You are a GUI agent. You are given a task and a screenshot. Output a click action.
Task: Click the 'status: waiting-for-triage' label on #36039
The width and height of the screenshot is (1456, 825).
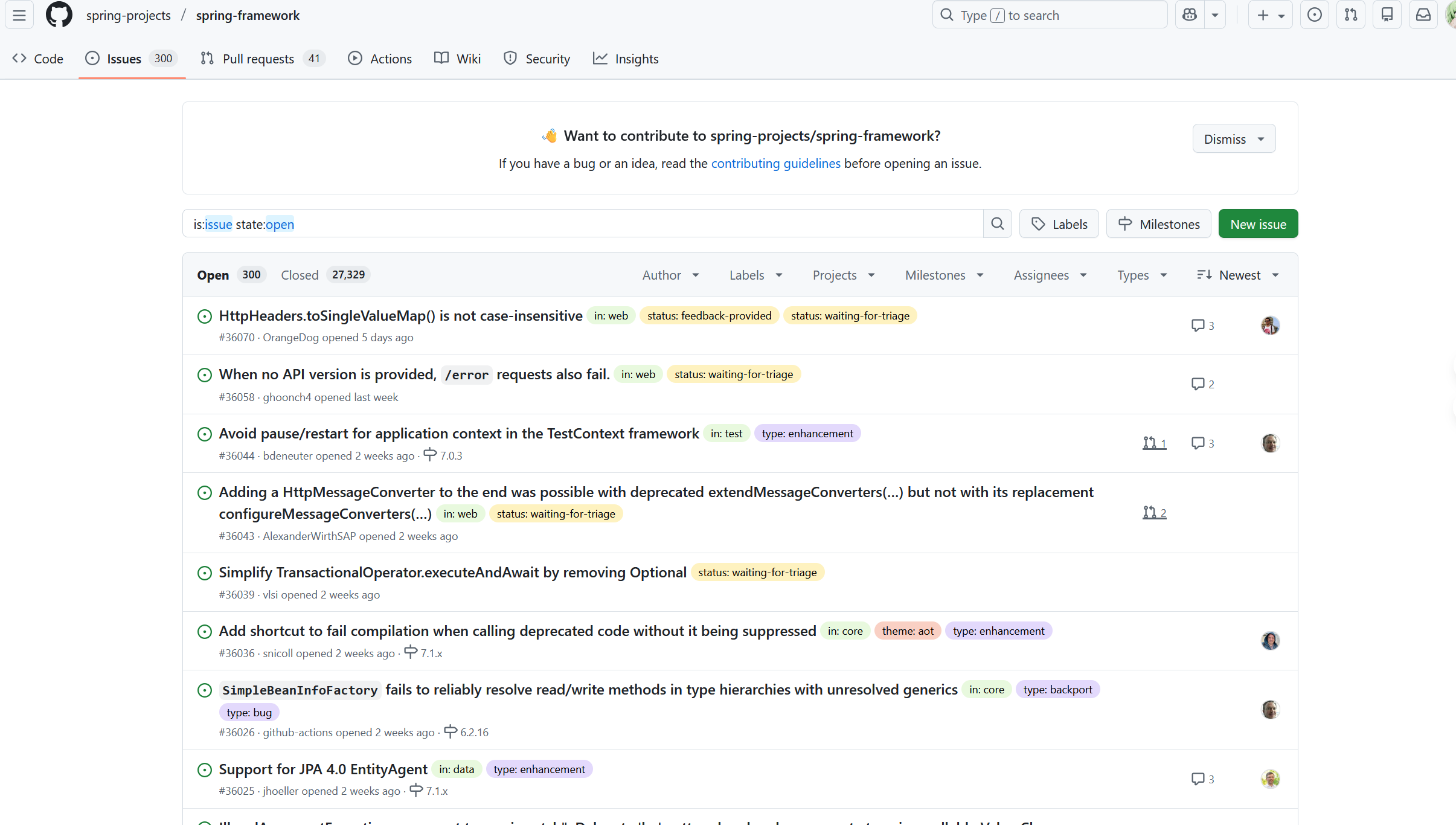[x=757, y=573]
